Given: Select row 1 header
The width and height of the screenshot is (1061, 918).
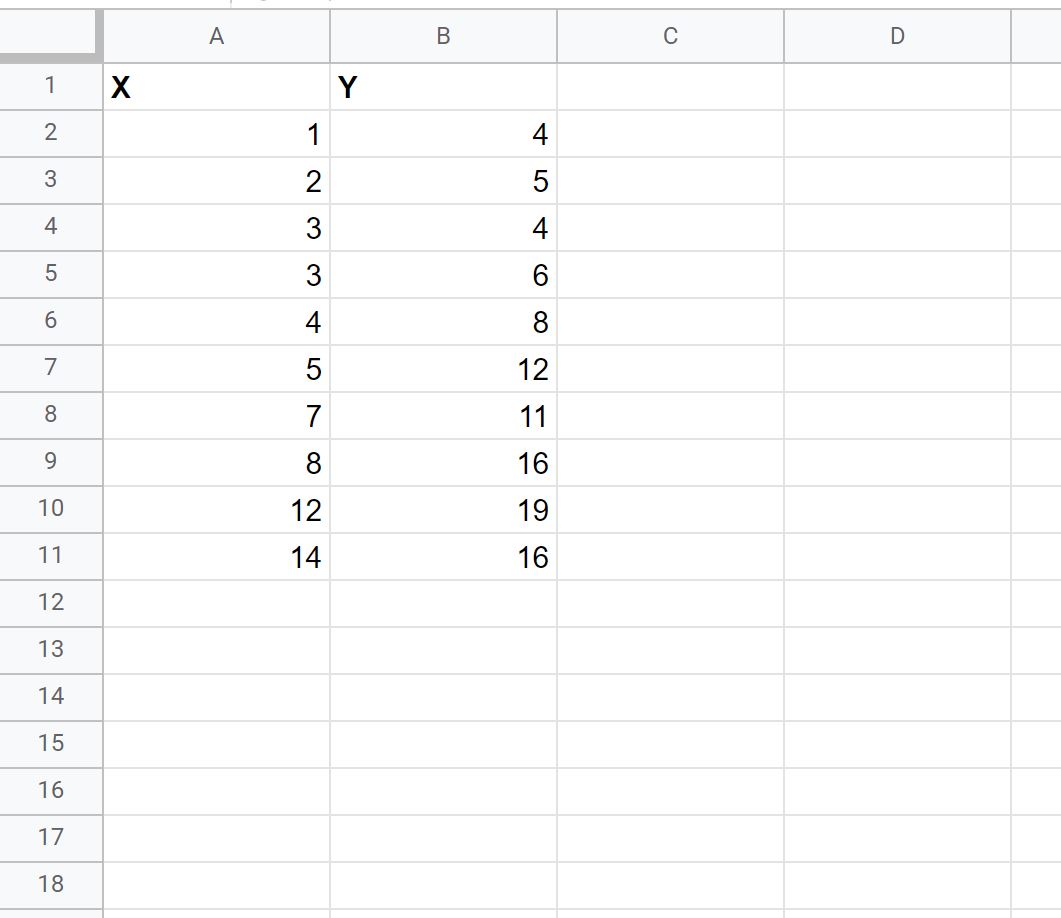Looking at the screenshot, I should 51,87.
